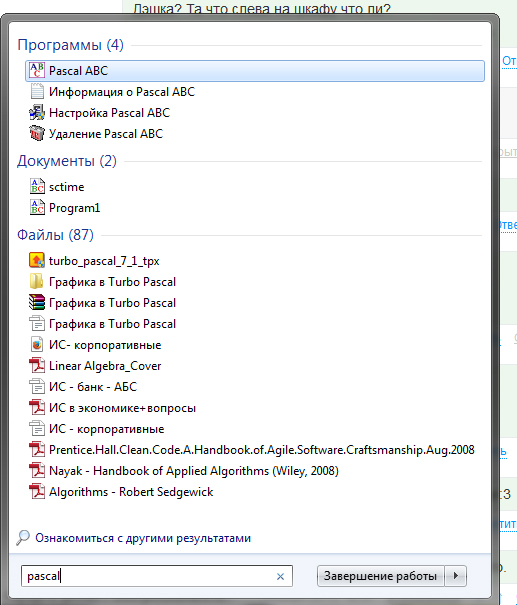Open ИС - банк - АБС file

tap(93, 387)
